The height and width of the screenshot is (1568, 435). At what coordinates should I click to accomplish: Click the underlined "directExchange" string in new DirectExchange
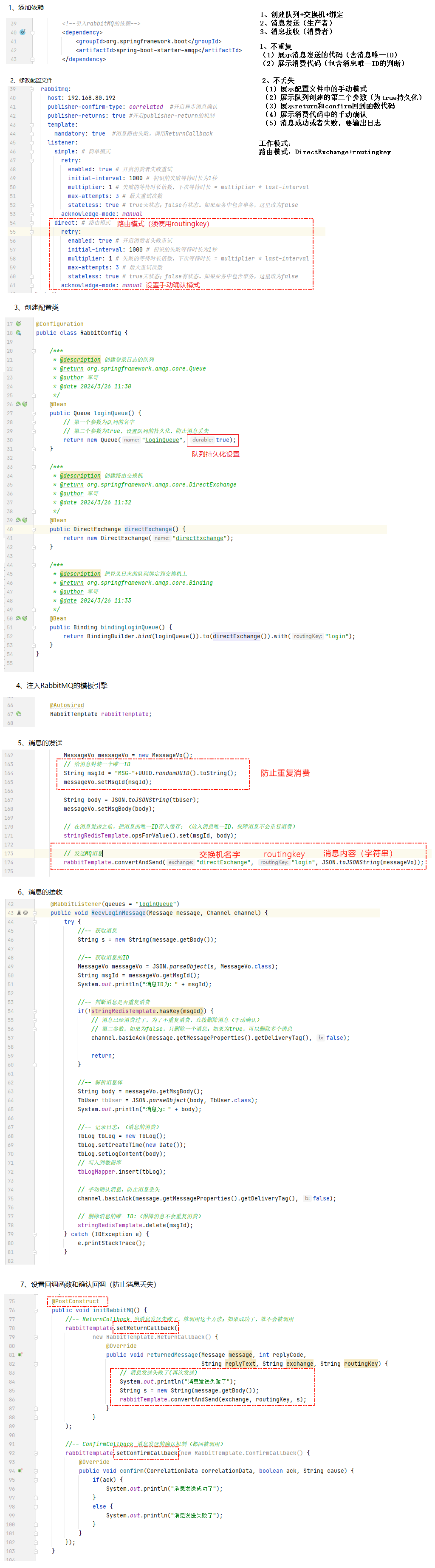(x=200, y=538)
